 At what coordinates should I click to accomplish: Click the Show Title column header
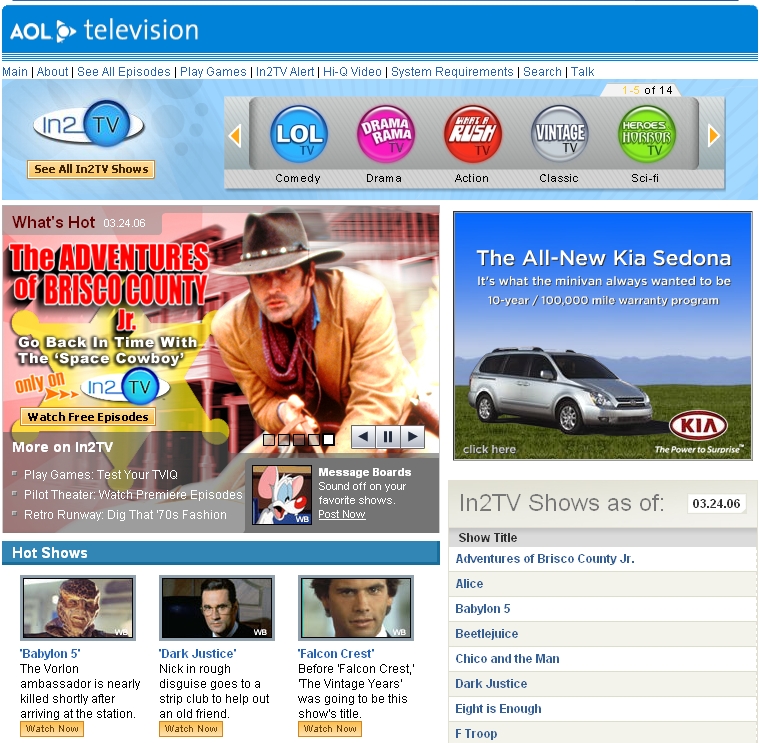tap(488, 537)
